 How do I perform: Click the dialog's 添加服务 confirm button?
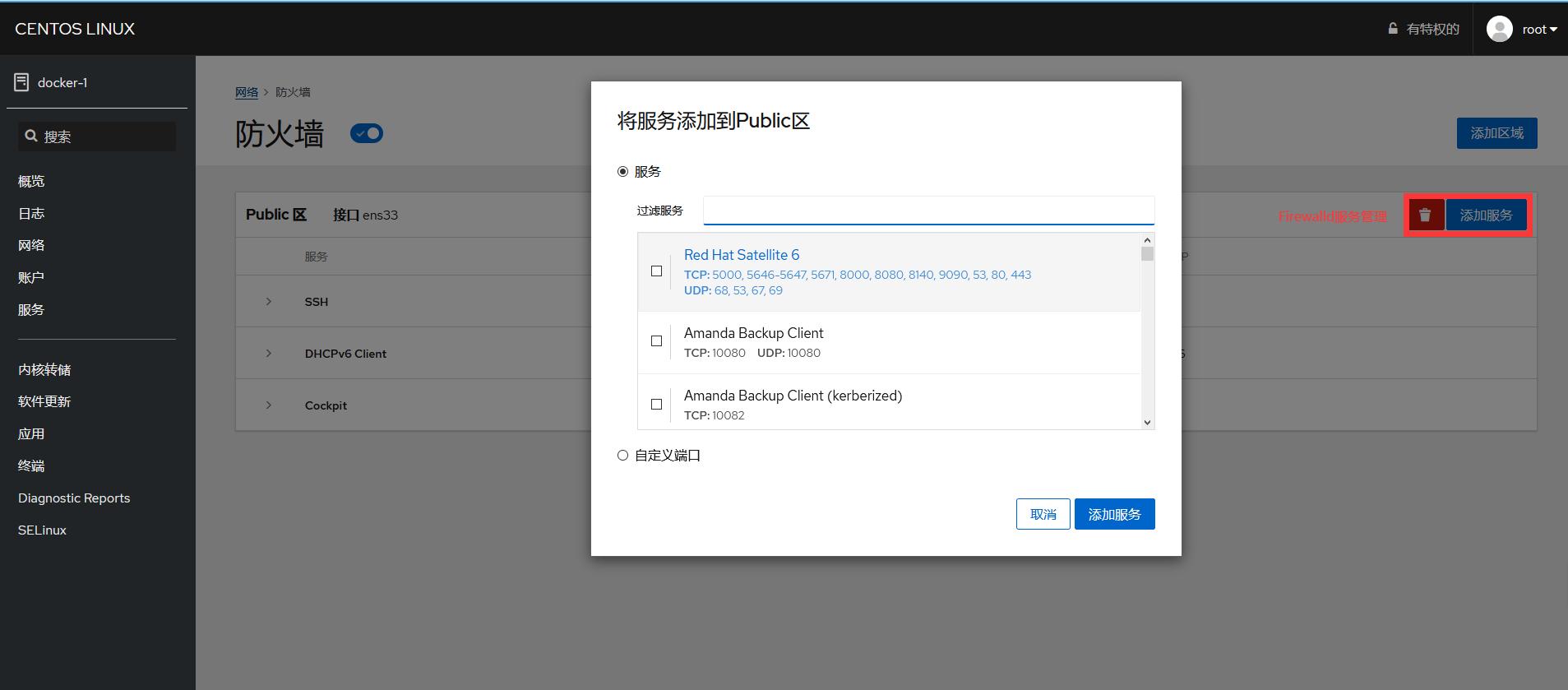coord(1114,514)
